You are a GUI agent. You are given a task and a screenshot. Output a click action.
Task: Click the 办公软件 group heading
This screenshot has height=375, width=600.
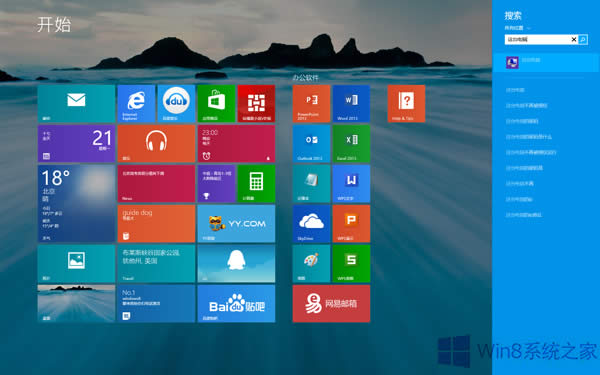click(305, 78)
